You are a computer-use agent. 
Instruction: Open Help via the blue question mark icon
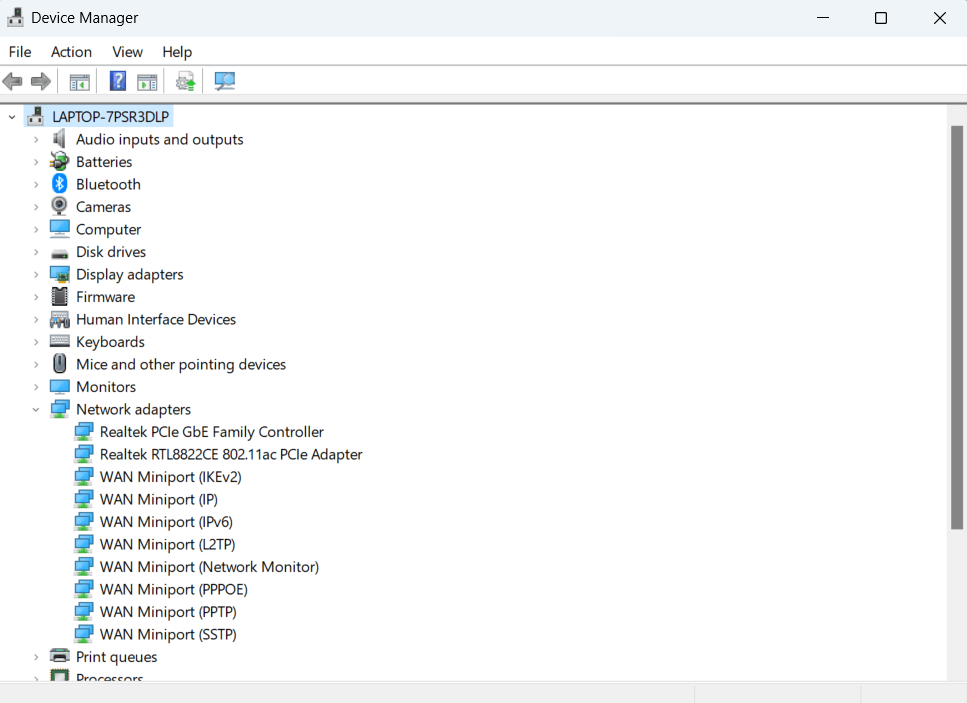click(118, 82)
